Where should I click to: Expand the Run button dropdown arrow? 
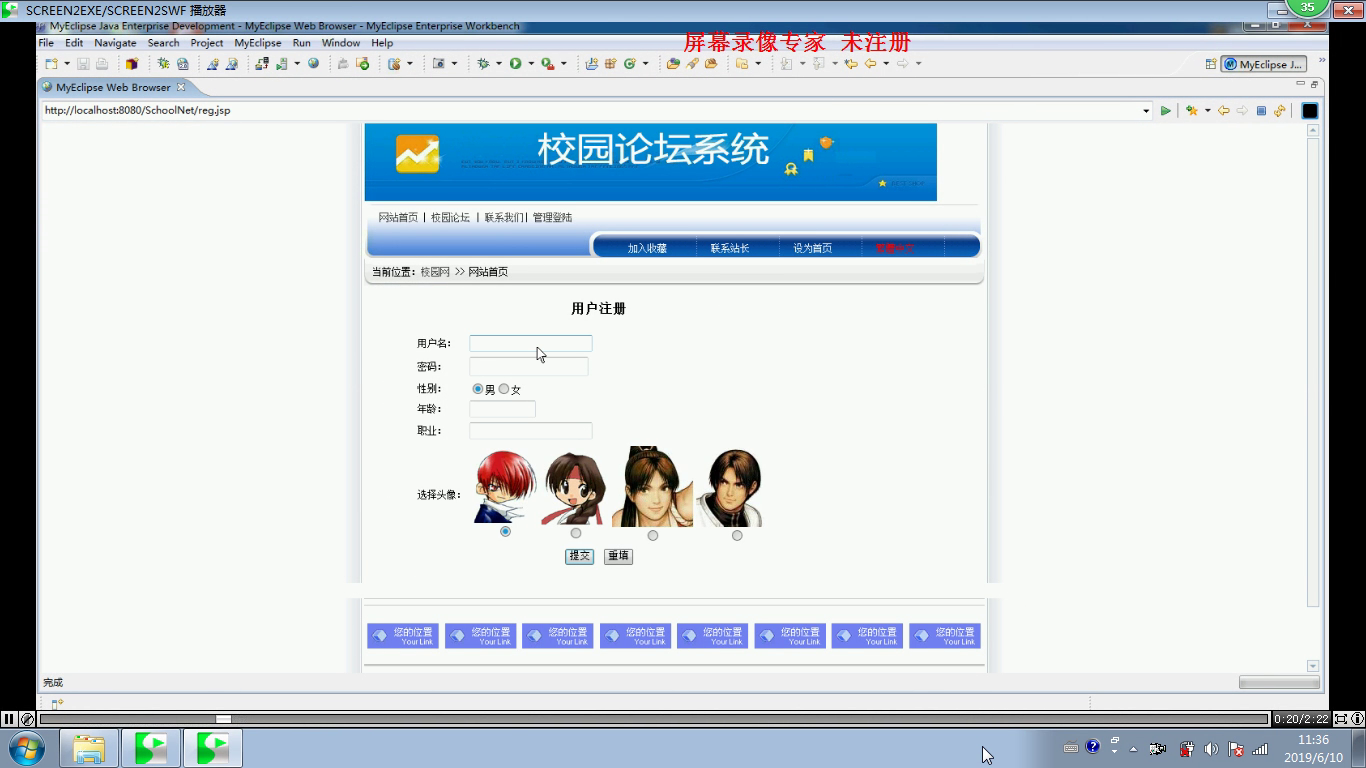coord(531,63)
